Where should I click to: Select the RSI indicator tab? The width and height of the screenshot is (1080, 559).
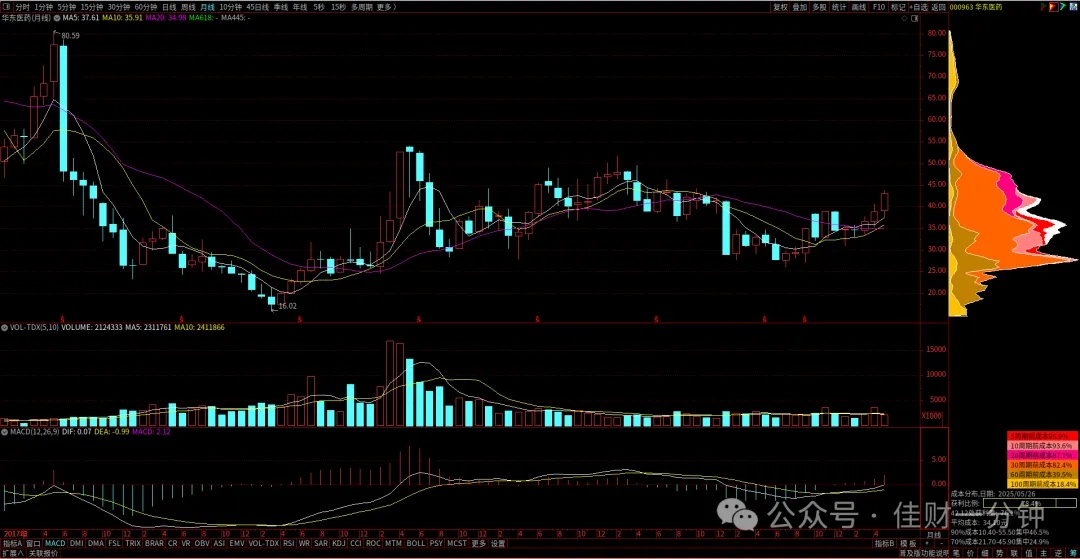289,543
